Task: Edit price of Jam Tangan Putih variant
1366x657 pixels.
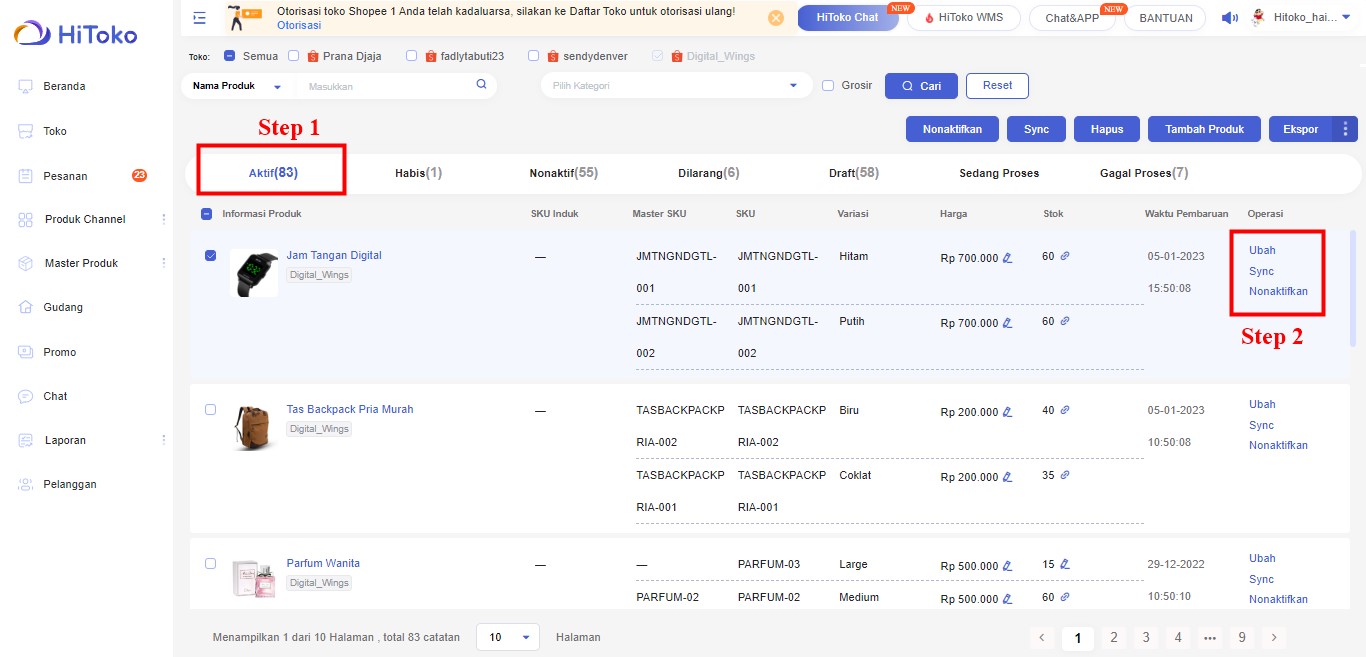Action: [1007, 323]
